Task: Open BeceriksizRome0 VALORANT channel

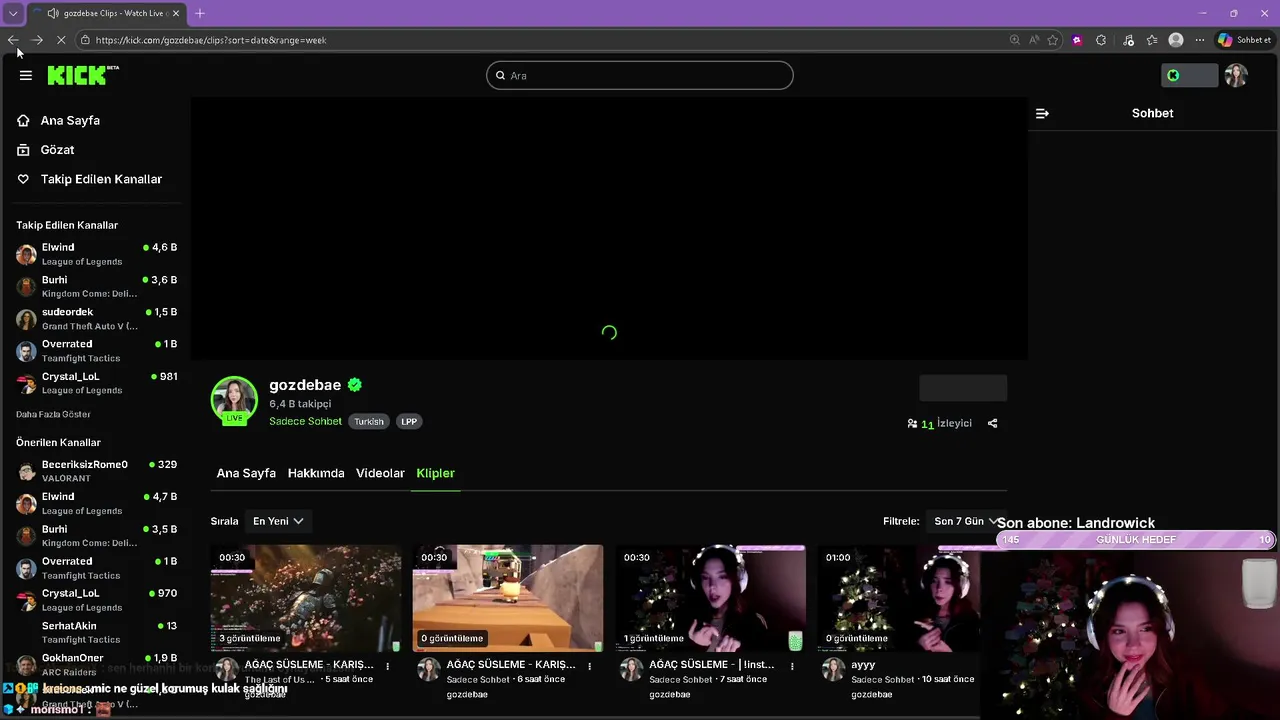Action: pos(97,471)
